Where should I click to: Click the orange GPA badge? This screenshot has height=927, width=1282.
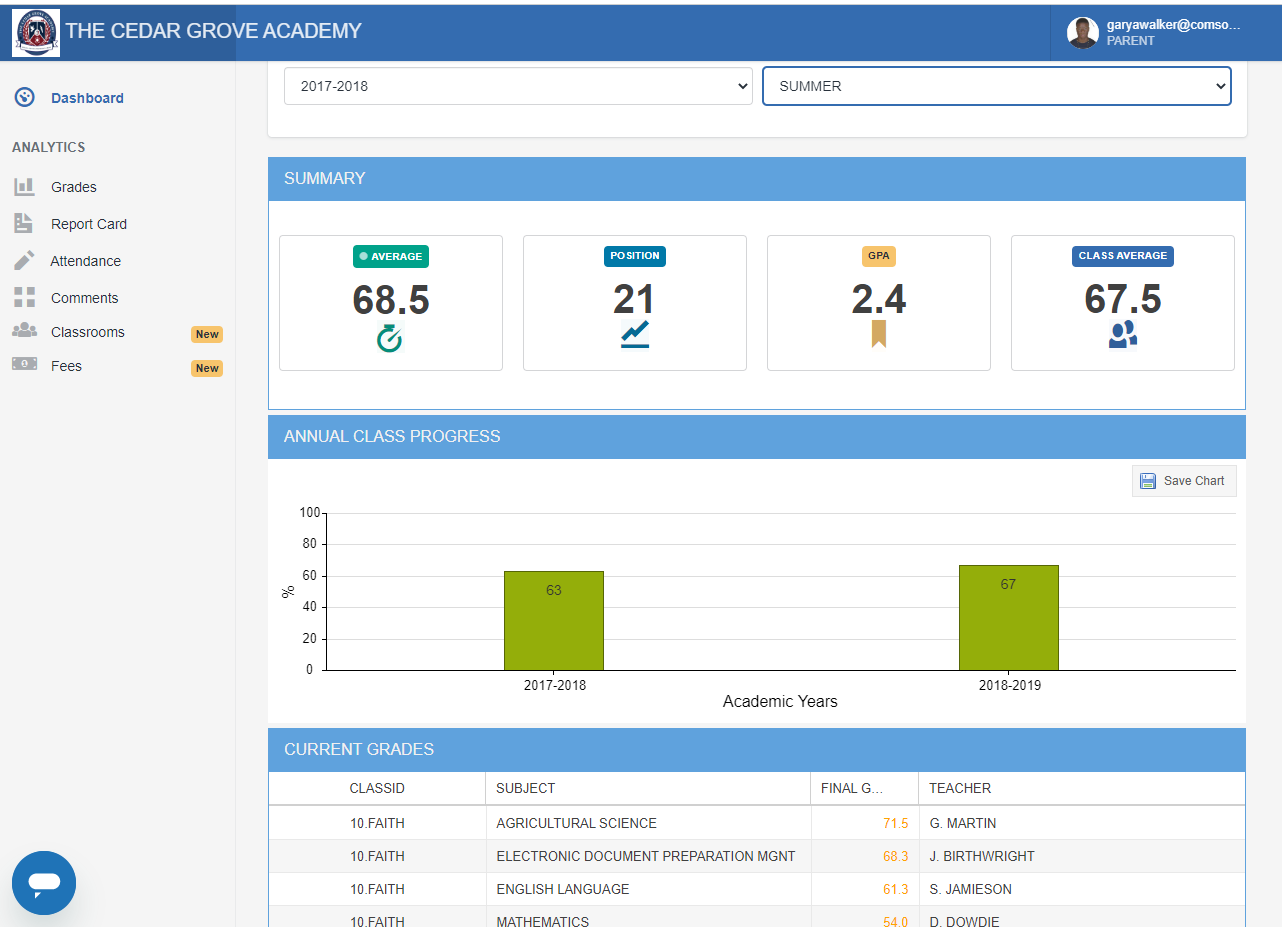click(879, 256)
